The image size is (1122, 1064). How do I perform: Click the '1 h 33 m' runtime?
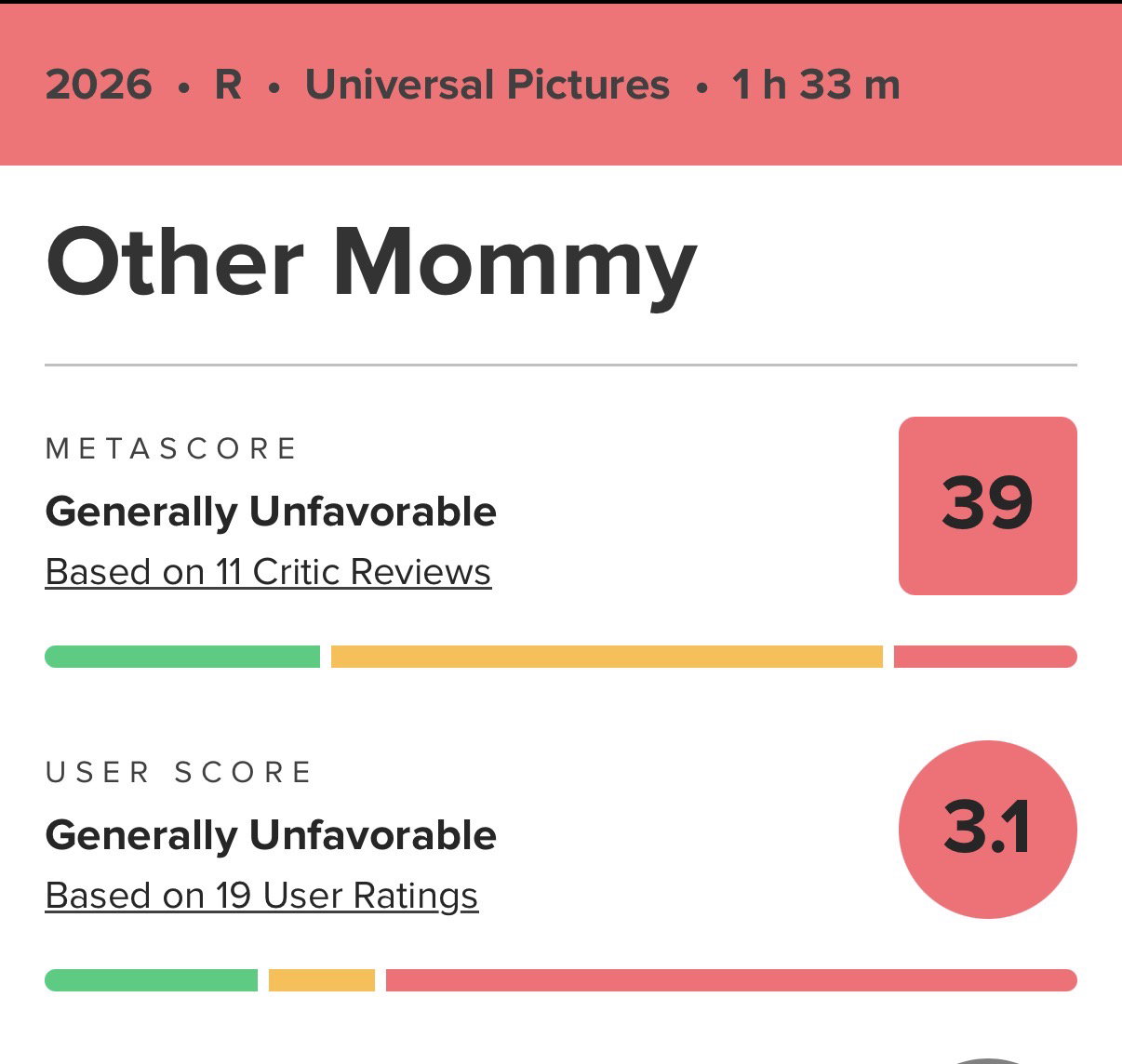[816, 85]
